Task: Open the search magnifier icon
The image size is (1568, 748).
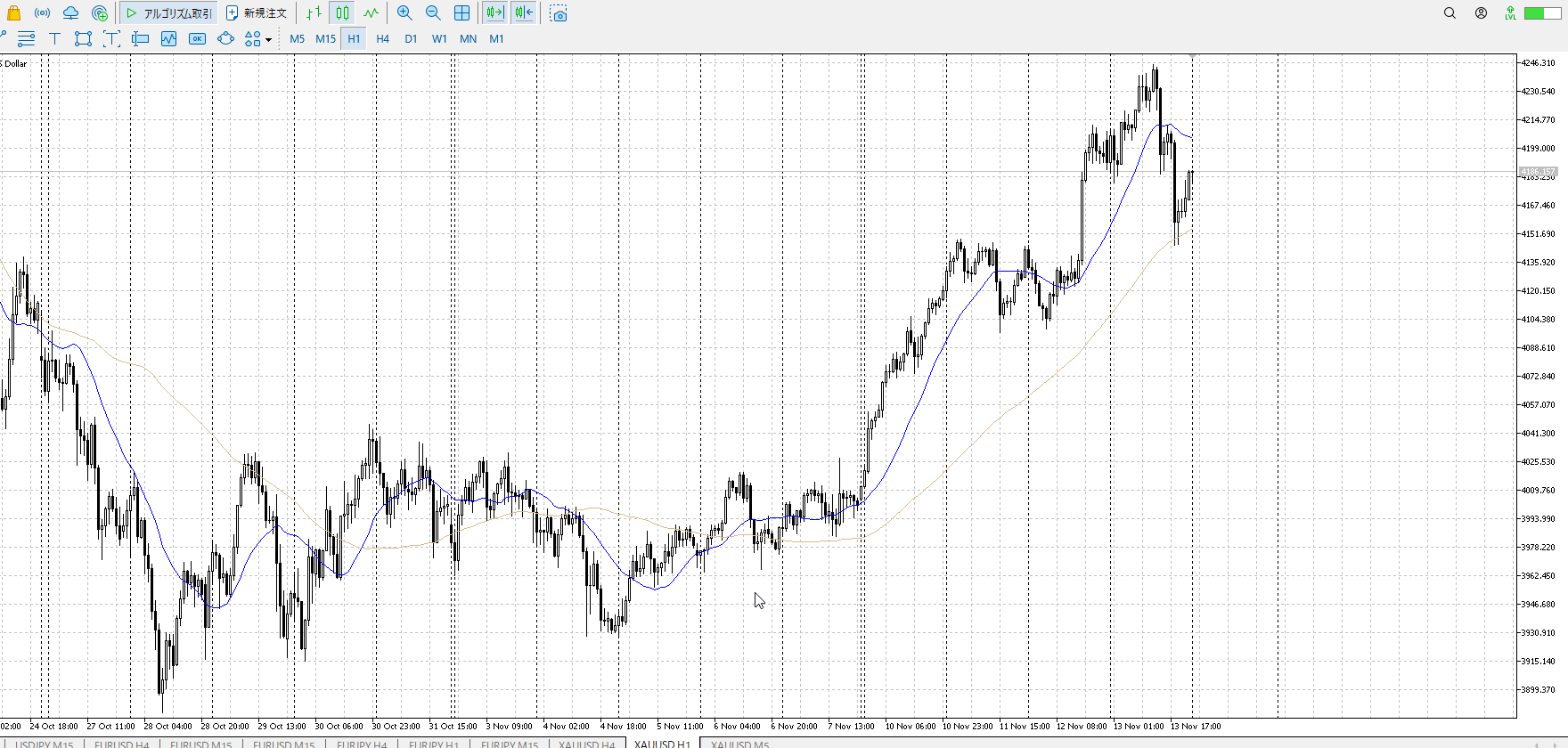Action: tap(1450, 13)
